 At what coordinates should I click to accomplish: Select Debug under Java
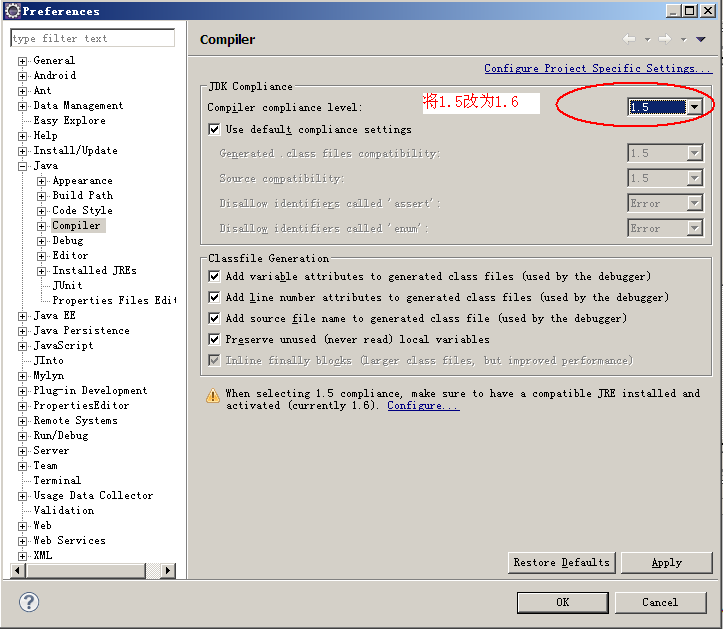pos(68,240)
